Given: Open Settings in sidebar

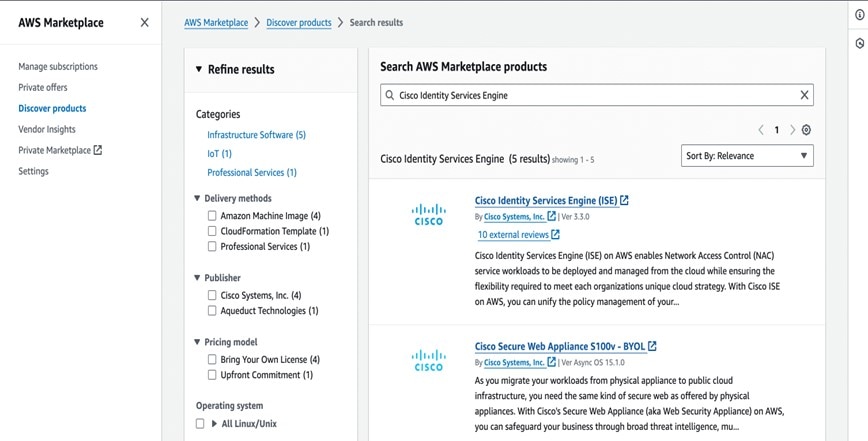Looking at the screenshot, I should 33,172.
